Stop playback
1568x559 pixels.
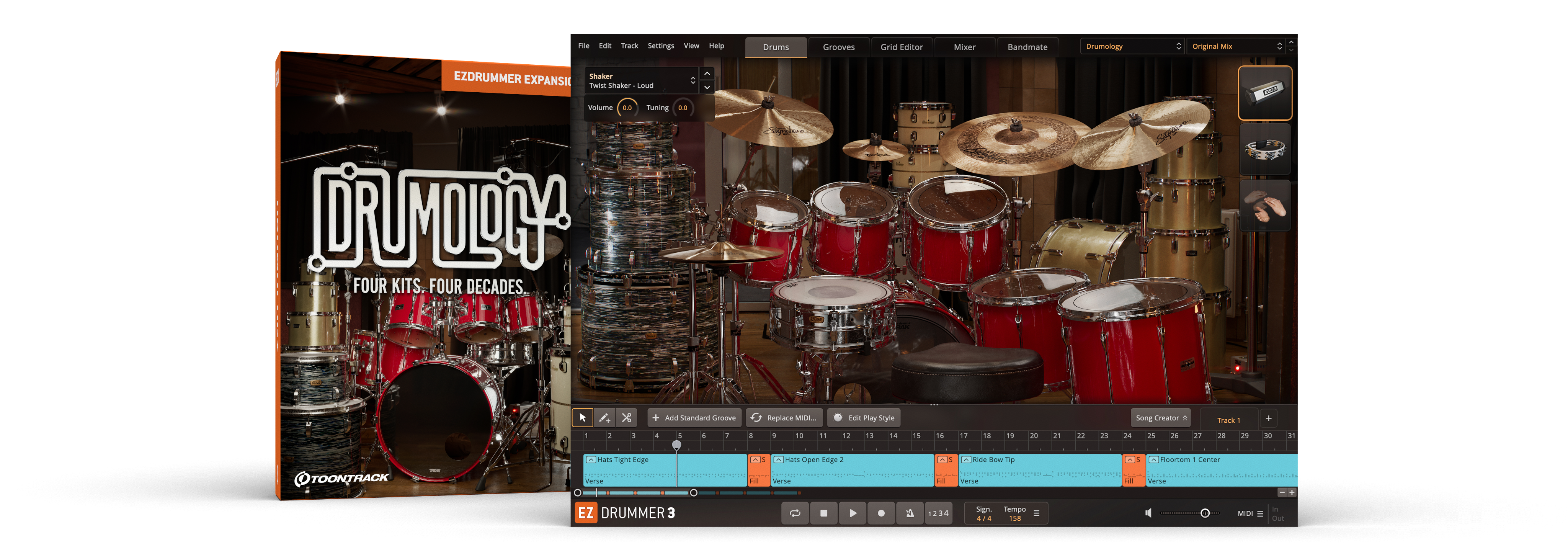823,513
